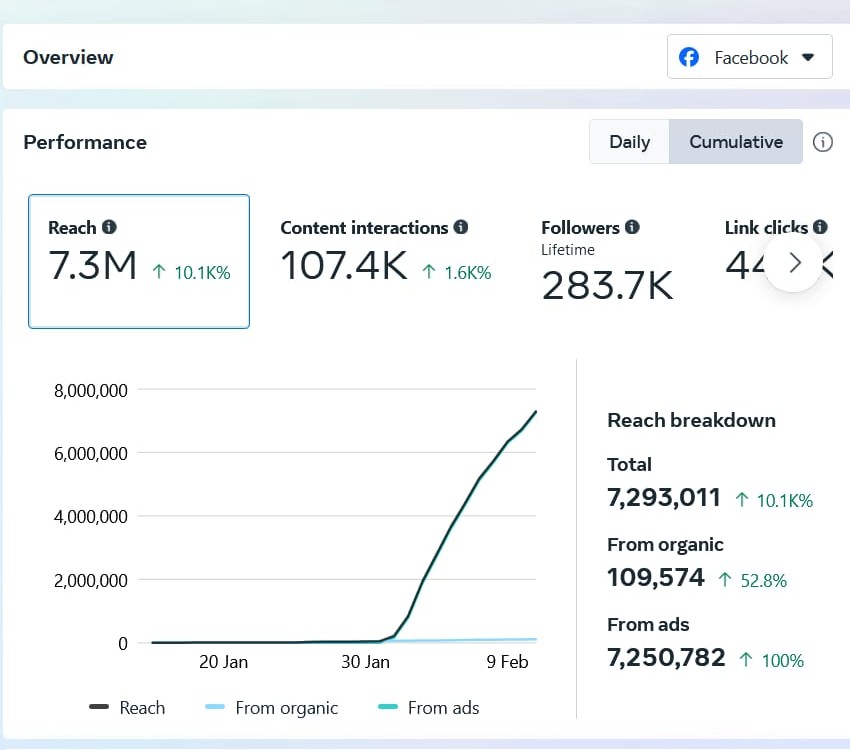Click the up arrow next to From organic 52.8%
The image size is (850, 750).
click(x=725, y=580)
